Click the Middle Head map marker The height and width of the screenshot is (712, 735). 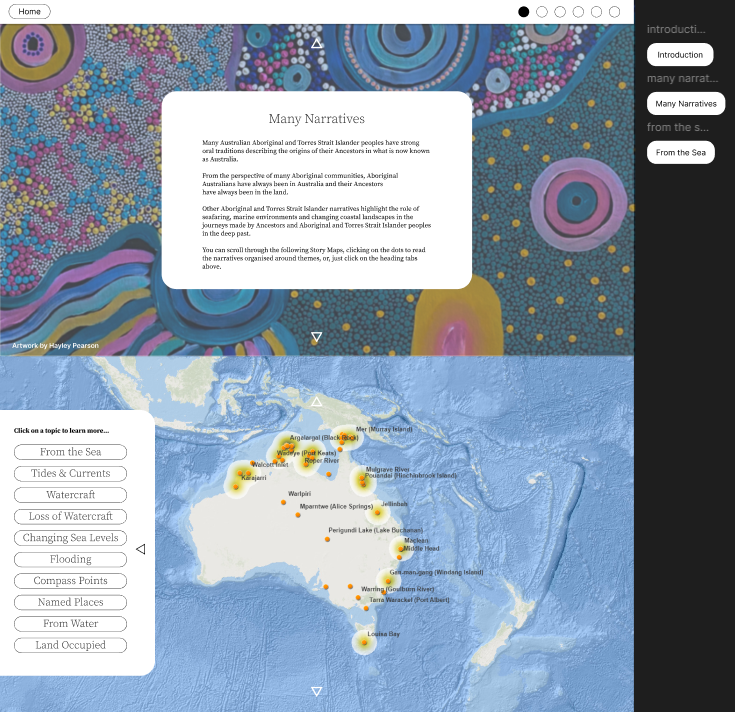tap(399, 557)
